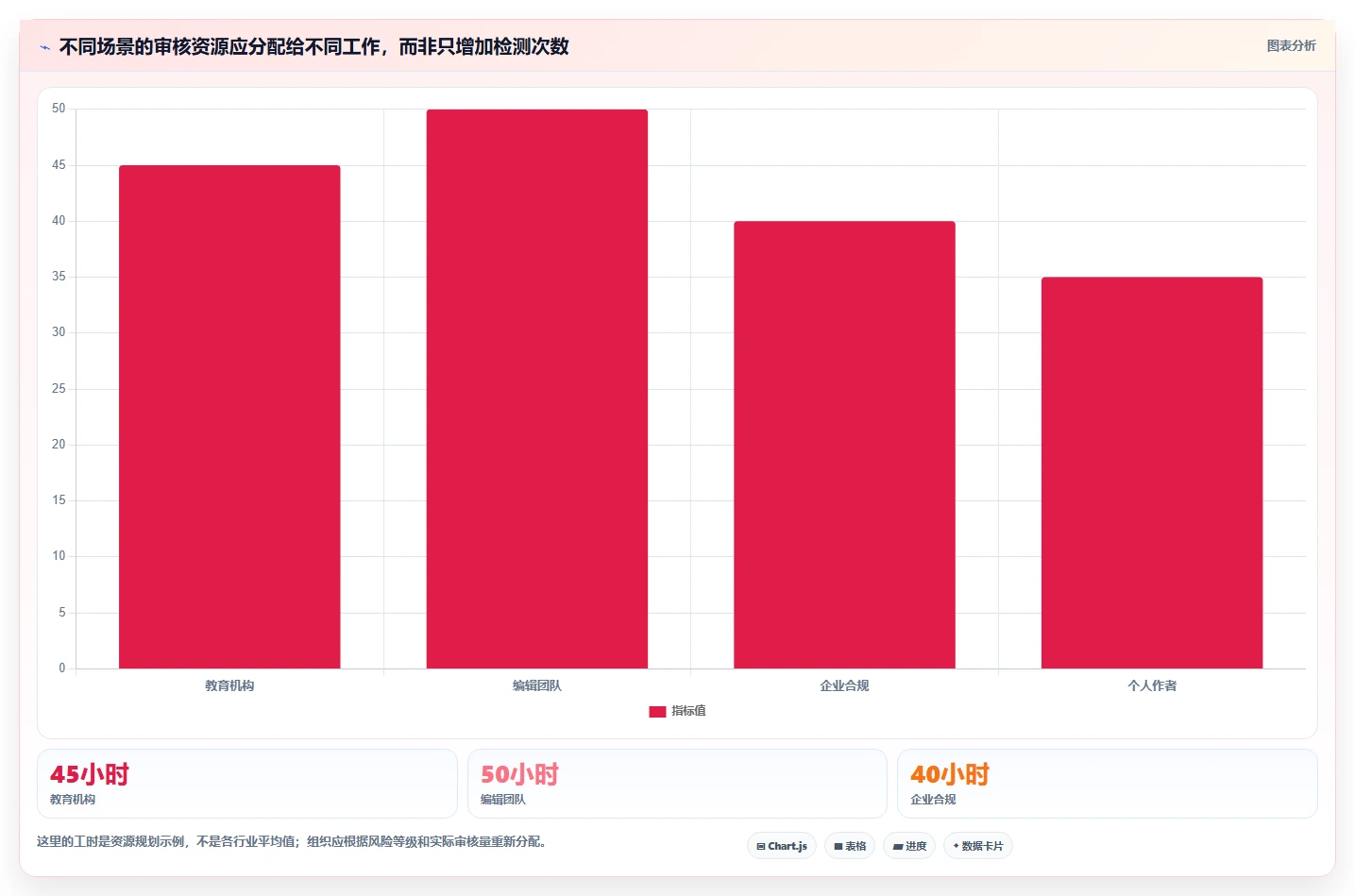Viewport: 1355px width, 896px height.
Task: Click the 指标值 legend label
Action: 688,711
